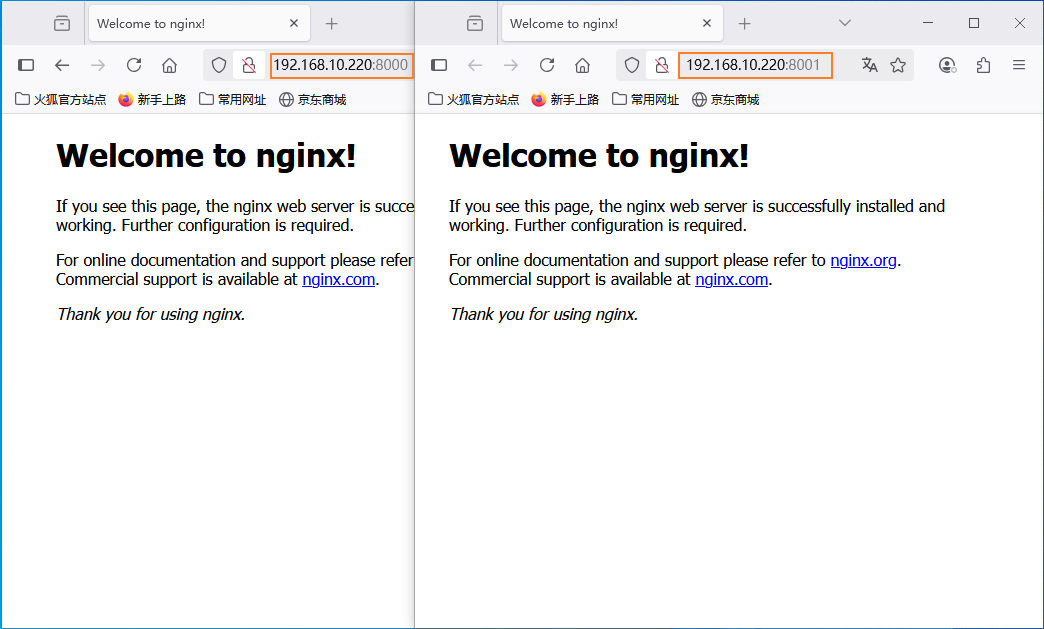Translate this page icon in address bar
1044x629 pixels.
click(x=870, y=65)
